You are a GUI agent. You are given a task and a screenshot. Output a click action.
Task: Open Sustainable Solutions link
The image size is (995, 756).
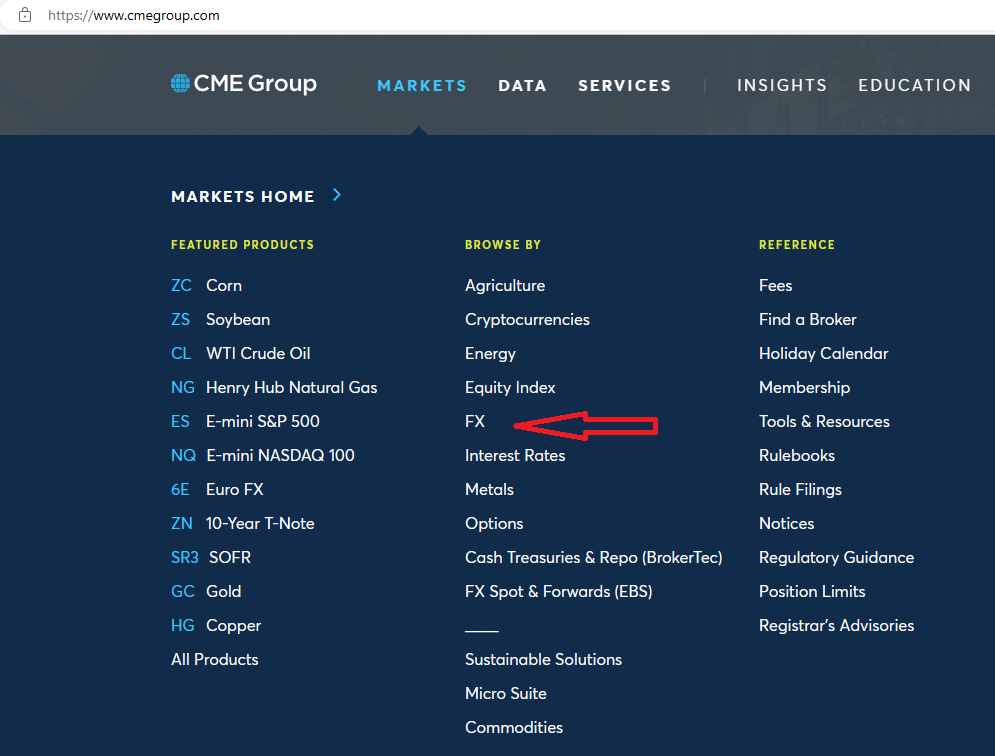[543, 660]
